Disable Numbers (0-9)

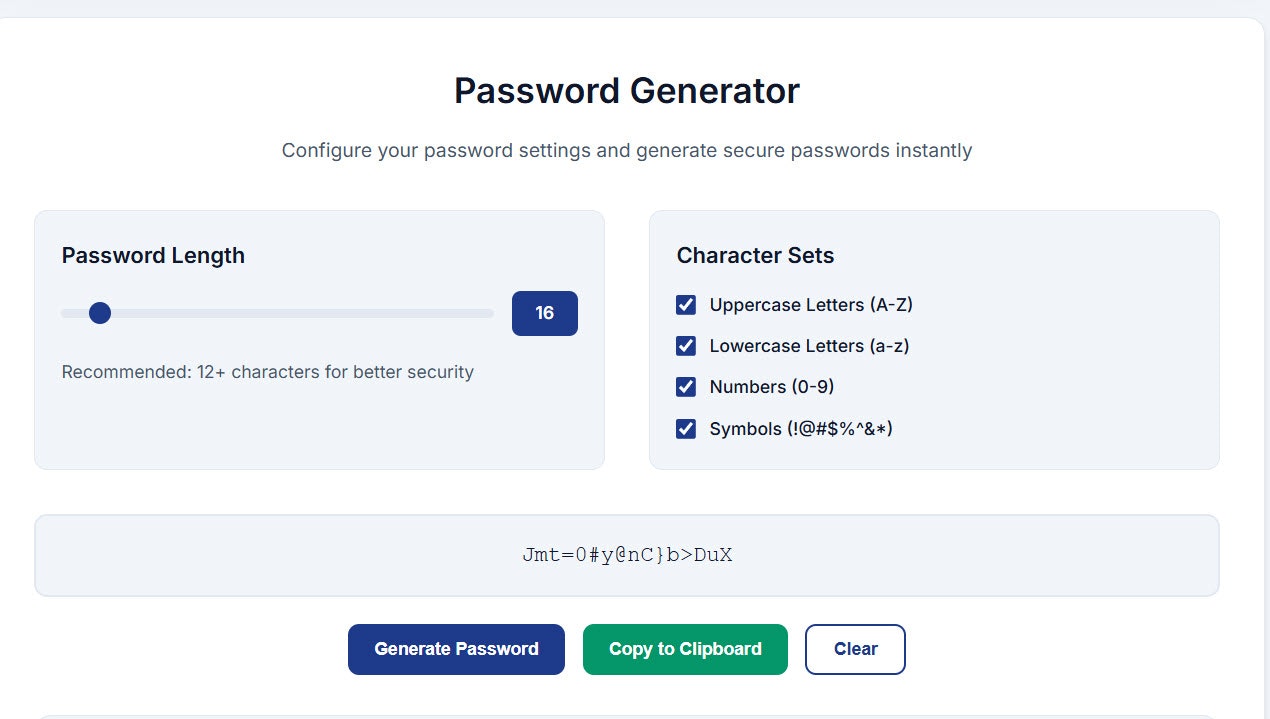tap(686, 387)
